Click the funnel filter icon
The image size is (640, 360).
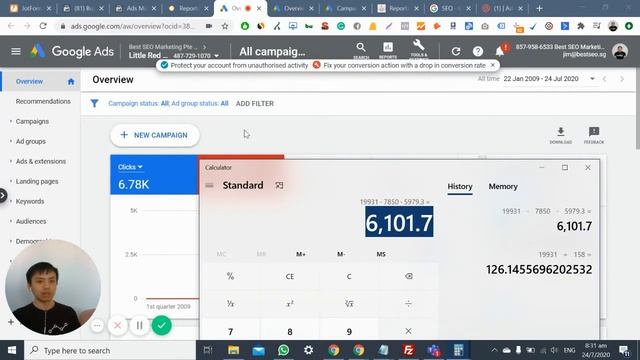click(94, 103)
